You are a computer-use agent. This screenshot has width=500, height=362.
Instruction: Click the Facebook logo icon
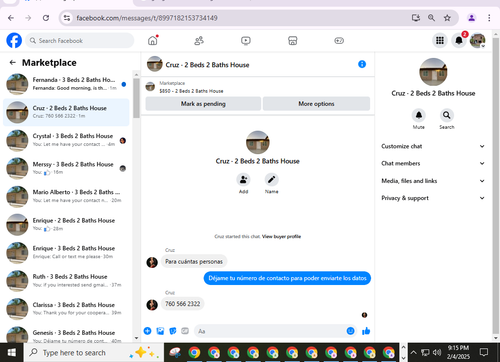tap(14, 40)
